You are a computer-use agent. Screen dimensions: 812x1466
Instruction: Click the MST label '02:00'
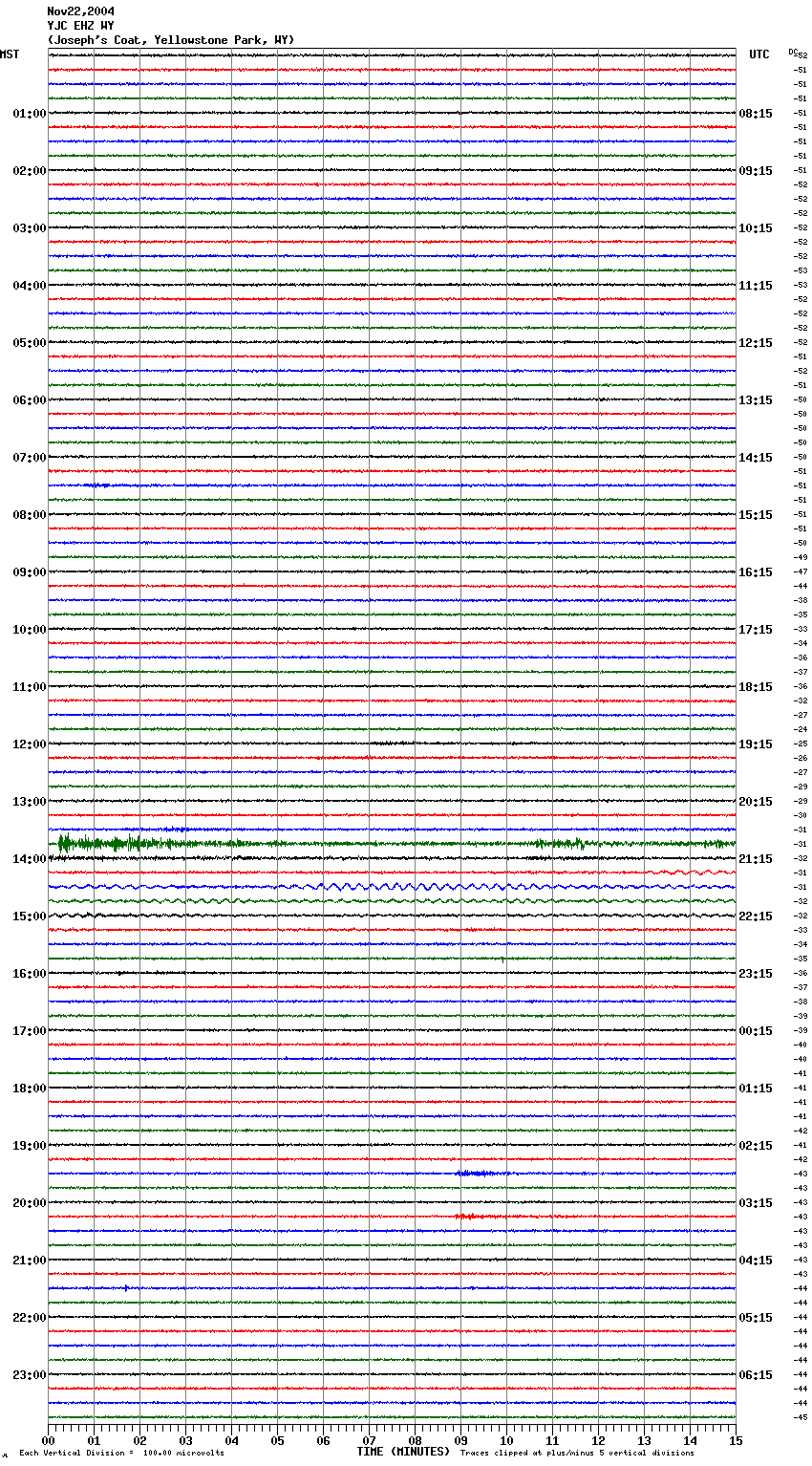[x=30, y=171]
